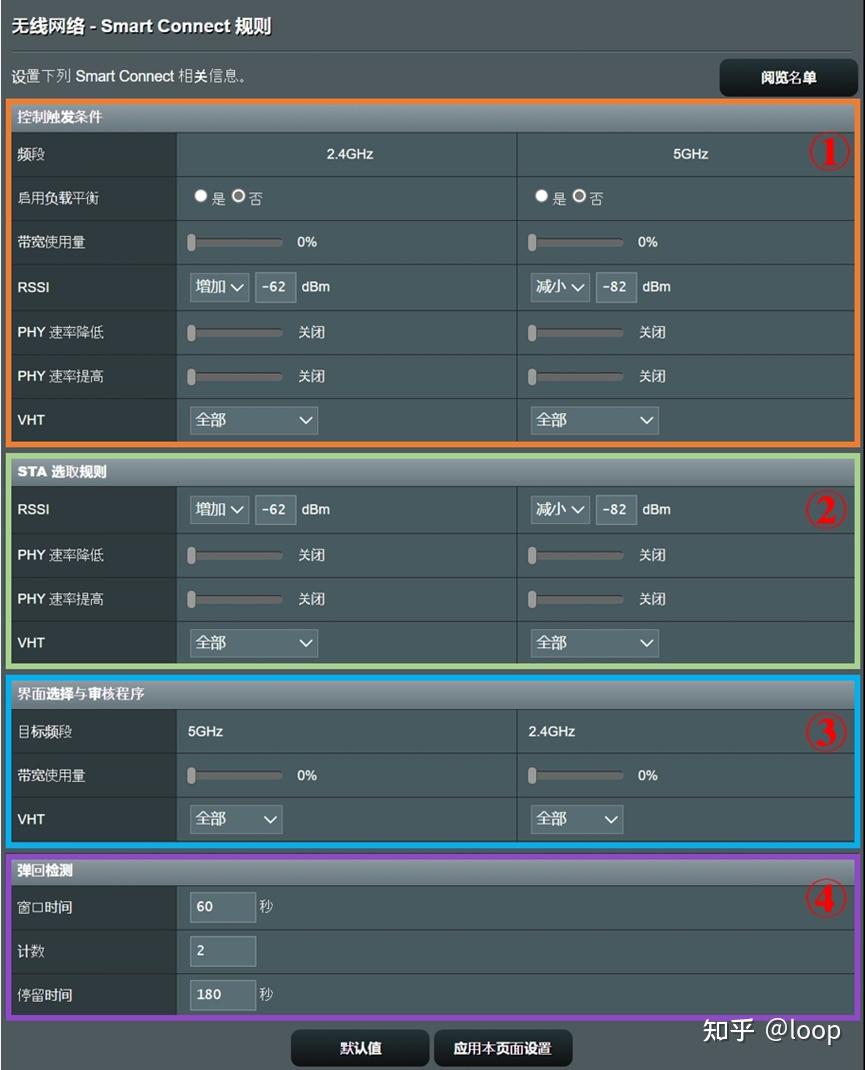This screenshot has width=865, height=1070.
Task: Open the 5GHz VHT dropdown in 控制触发条件
Action: coord(594,420)
